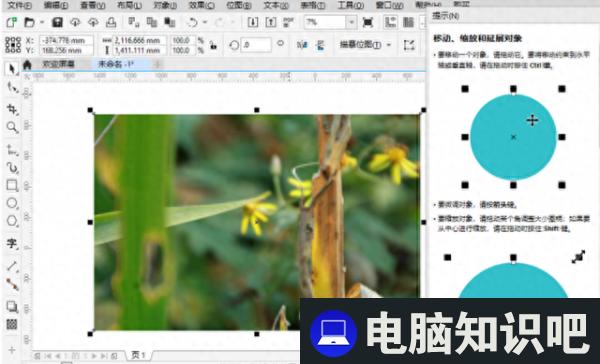Open the 工具 menu
This screenshot has width=600, height=364.
(x=350, y=5)
